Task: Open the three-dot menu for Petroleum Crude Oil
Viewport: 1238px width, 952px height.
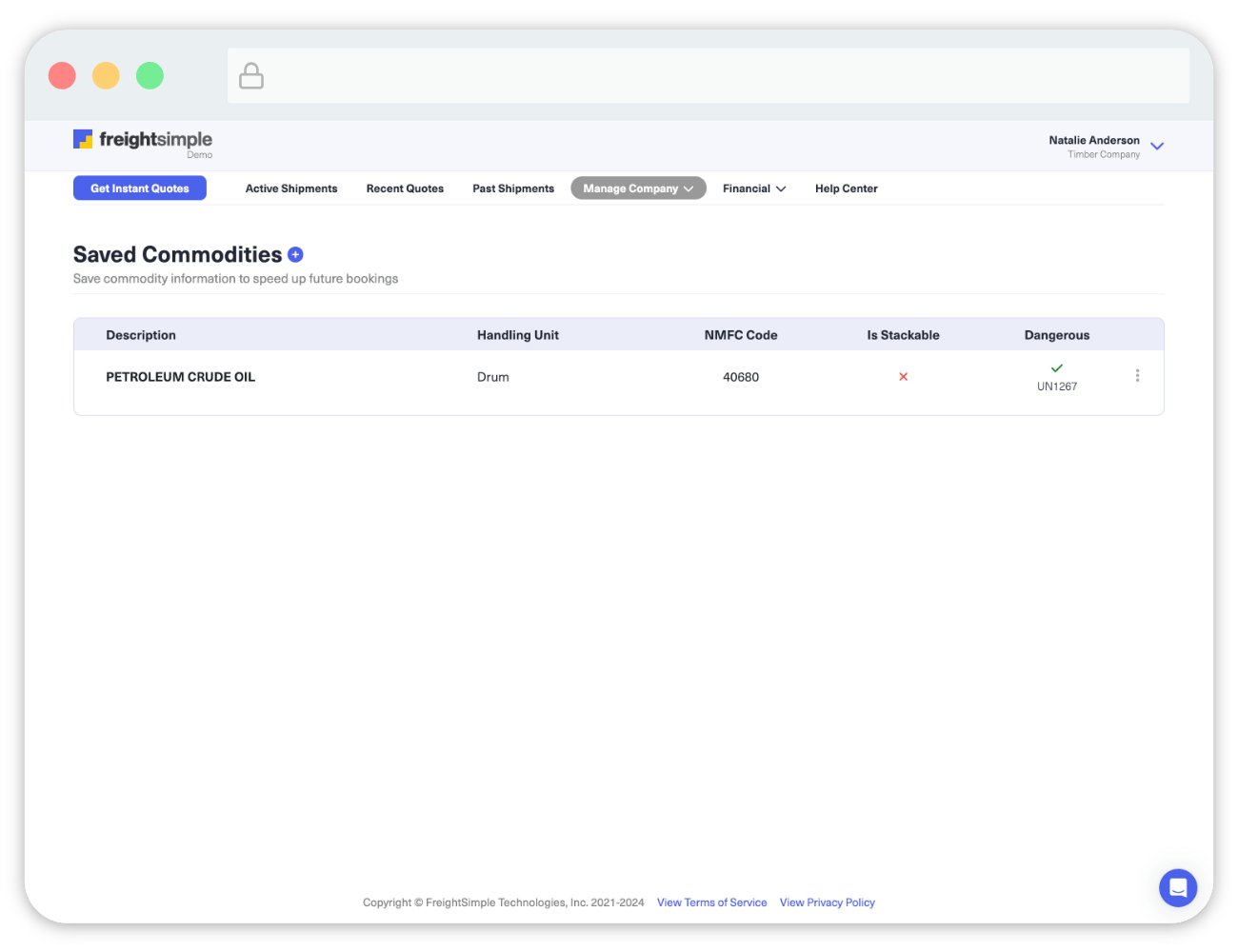Action: 1137,376
